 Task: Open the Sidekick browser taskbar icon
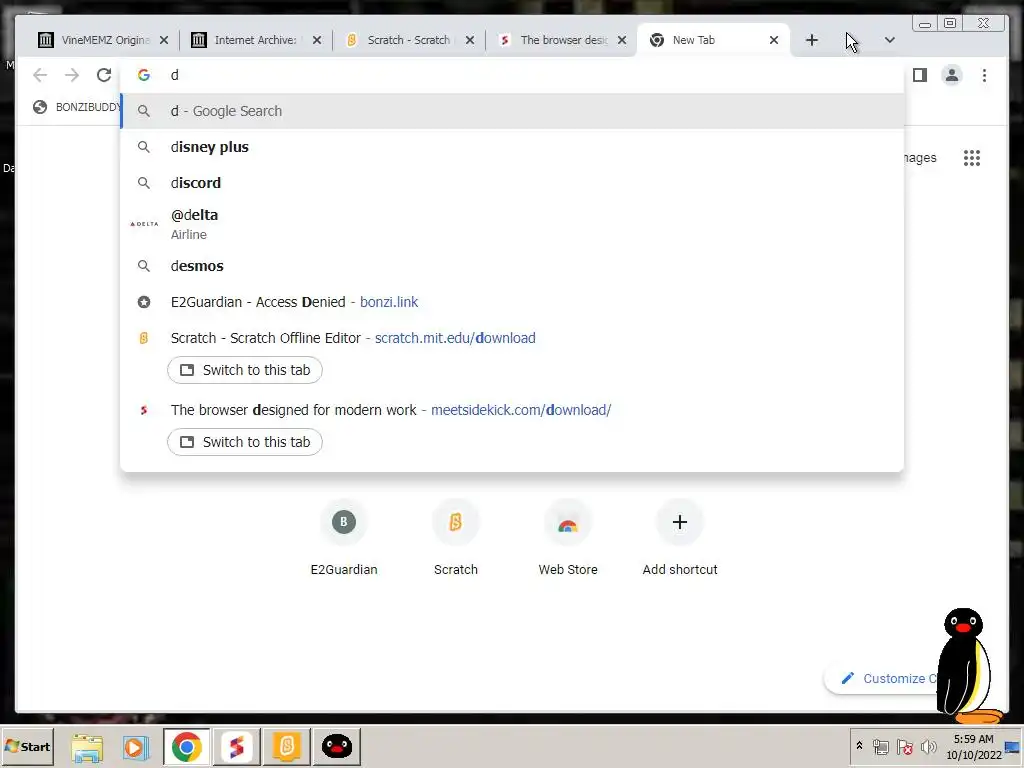click(237, 747)
